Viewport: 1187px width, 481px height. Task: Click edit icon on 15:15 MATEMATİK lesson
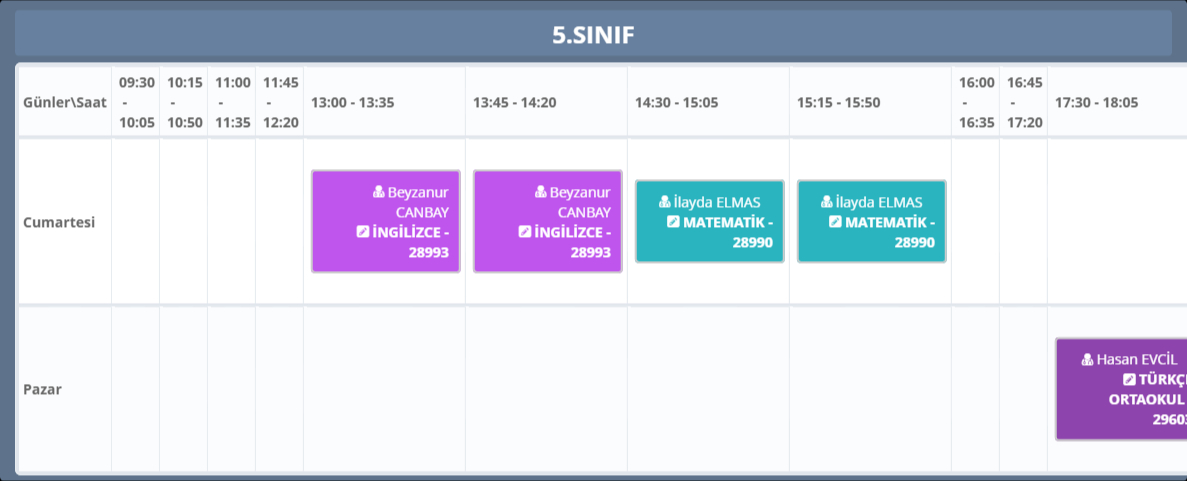pyautogui.click(x=835, y=222)
